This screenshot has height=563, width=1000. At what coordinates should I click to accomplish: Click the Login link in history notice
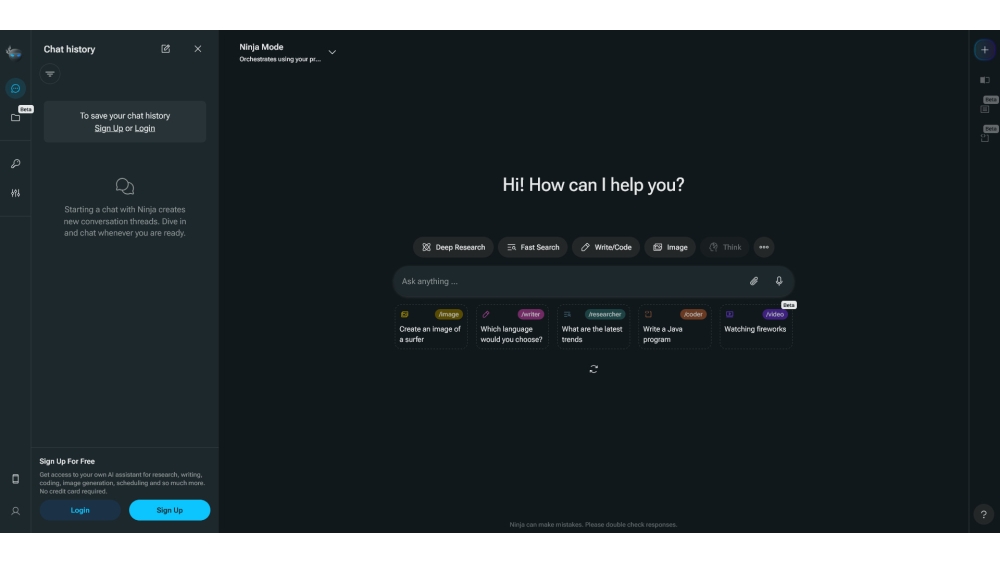(145, 128)
